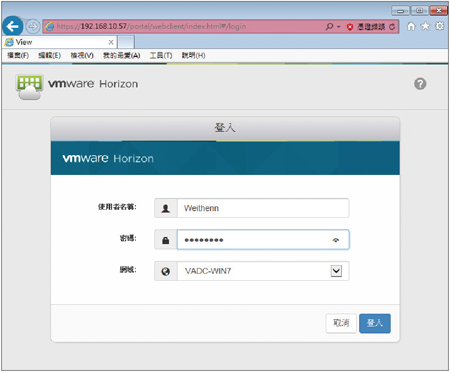This screenshot has height=372, width=450.
Task: Open the 說明(H) menu
Action: [x=193, y=55]
